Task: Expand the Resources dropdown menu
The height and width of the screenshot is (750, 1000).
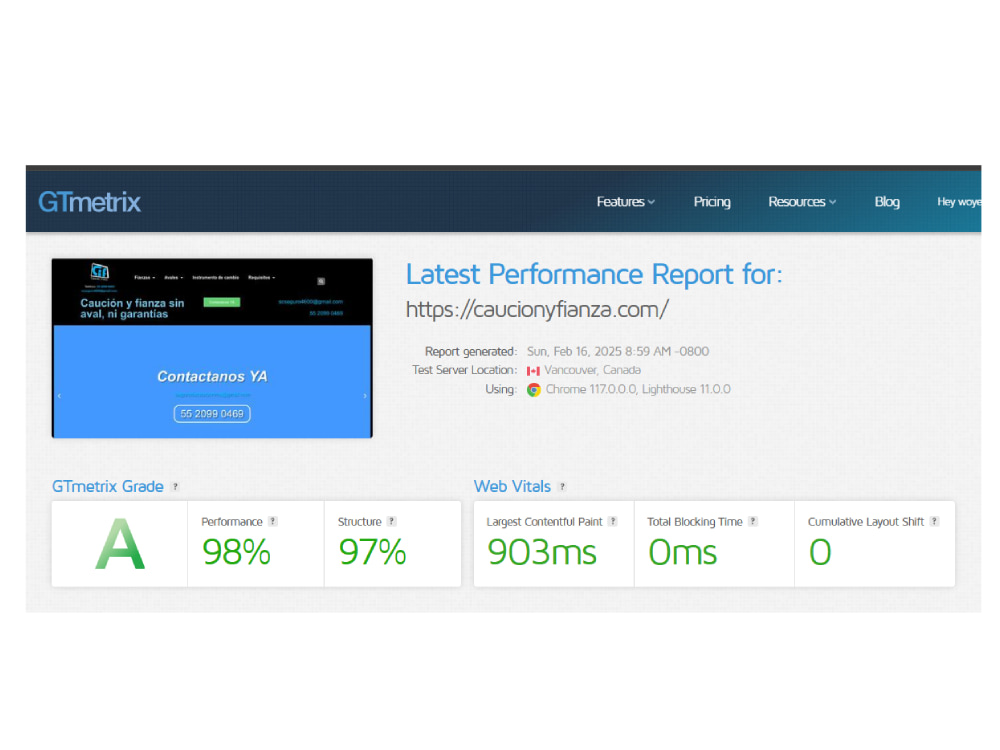Action: click(x=802, y=202)
